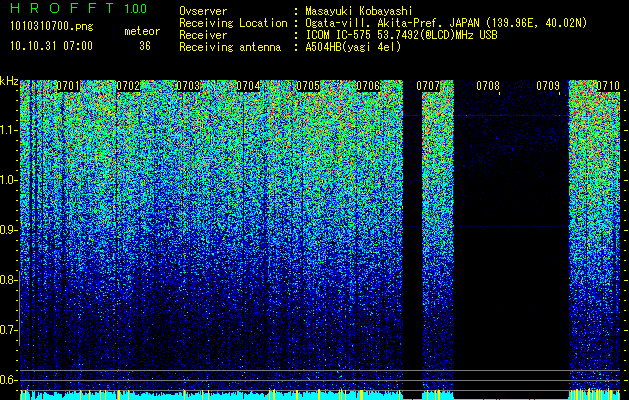
Task: Click the 0710 time marker
Action: [x=608, y=86]
